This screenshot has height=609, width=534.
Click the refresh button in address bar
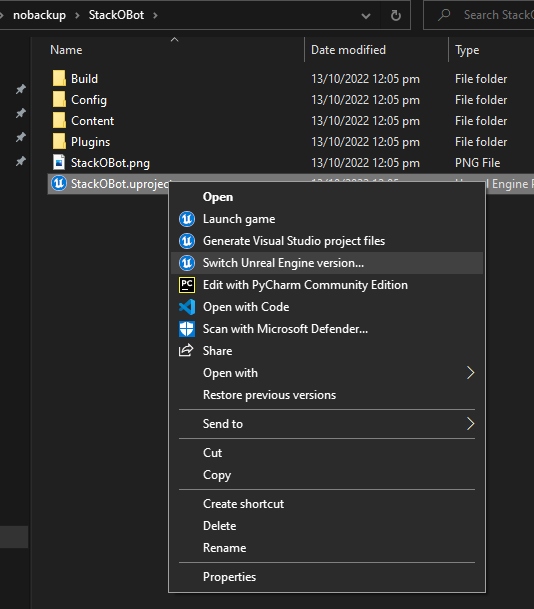[395, 15]
